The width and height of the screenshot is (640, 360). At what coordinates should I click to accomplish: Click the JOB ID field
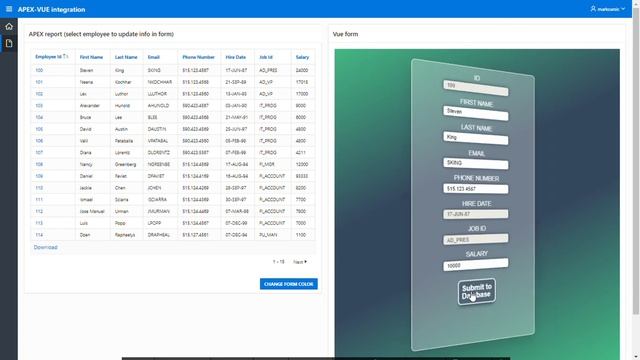point(476,239)
